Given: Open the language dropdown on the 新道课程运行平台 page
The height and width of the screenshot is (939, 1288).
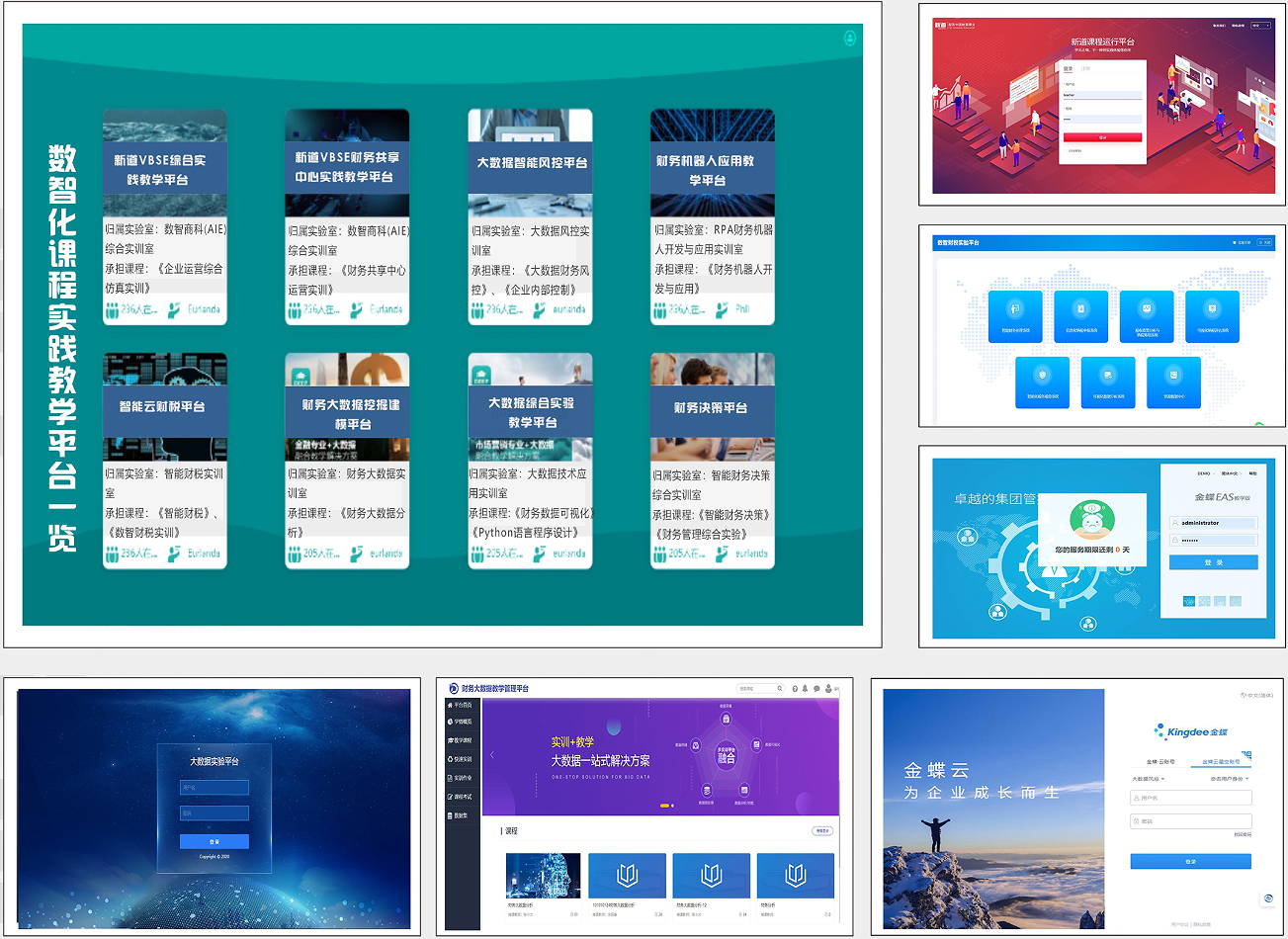Looking at the screenshot, I should (x=1260, y=26).
